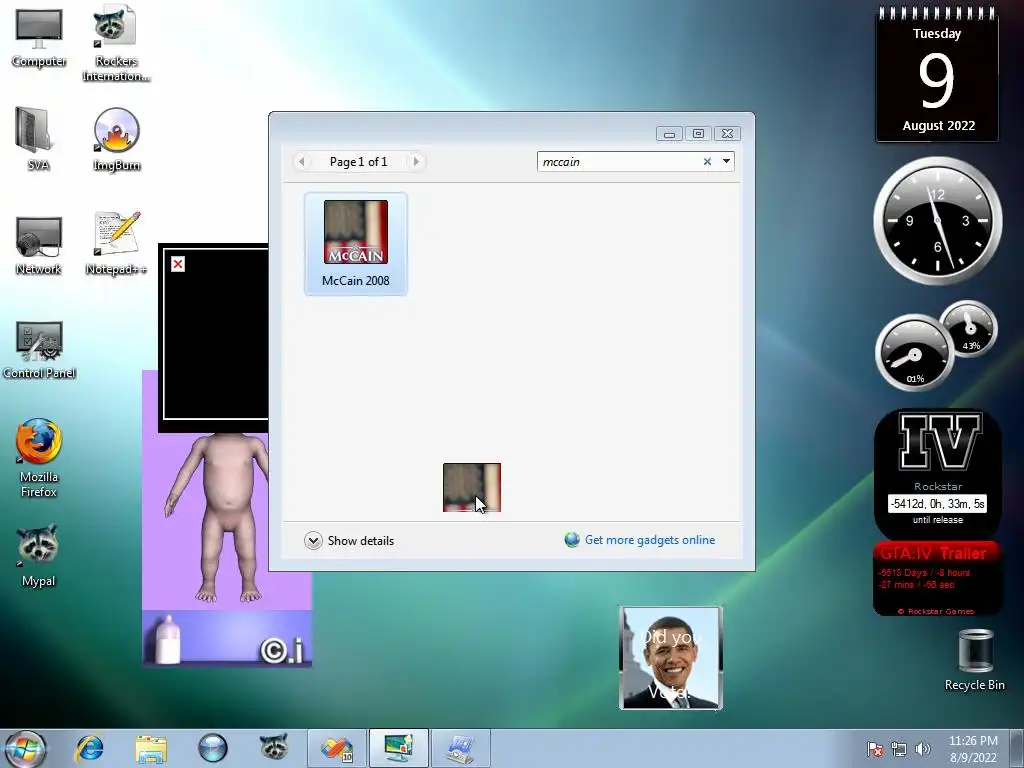Launch ImgBurn from the desktop

click(x=116, y=139)
